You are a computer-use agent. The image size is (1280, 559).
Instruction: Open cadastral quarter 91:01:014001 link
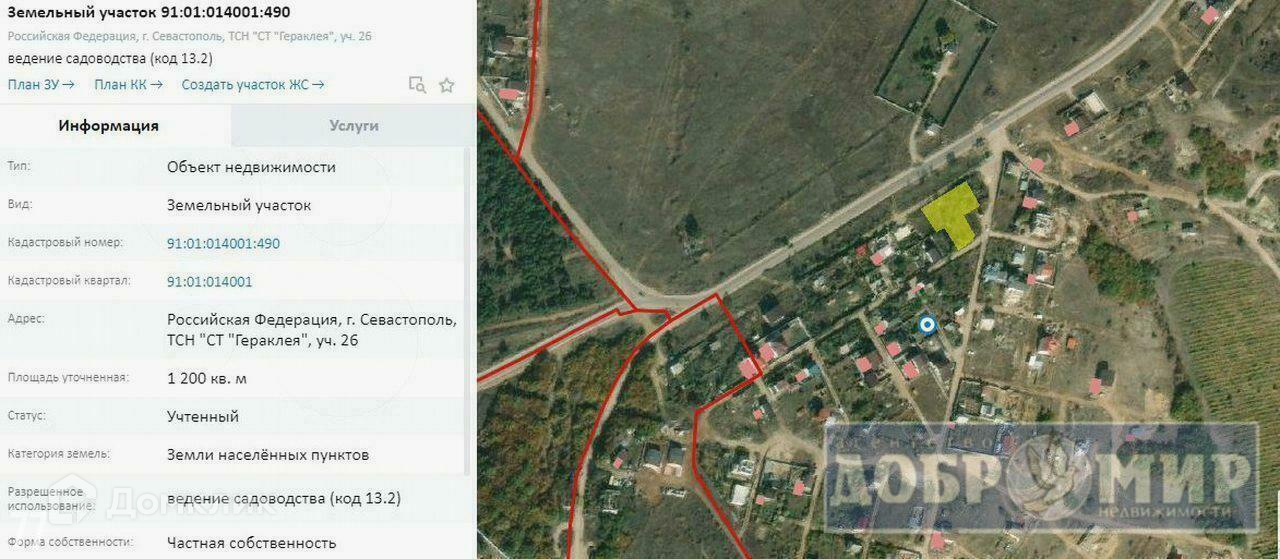click(x=209, y=282)
